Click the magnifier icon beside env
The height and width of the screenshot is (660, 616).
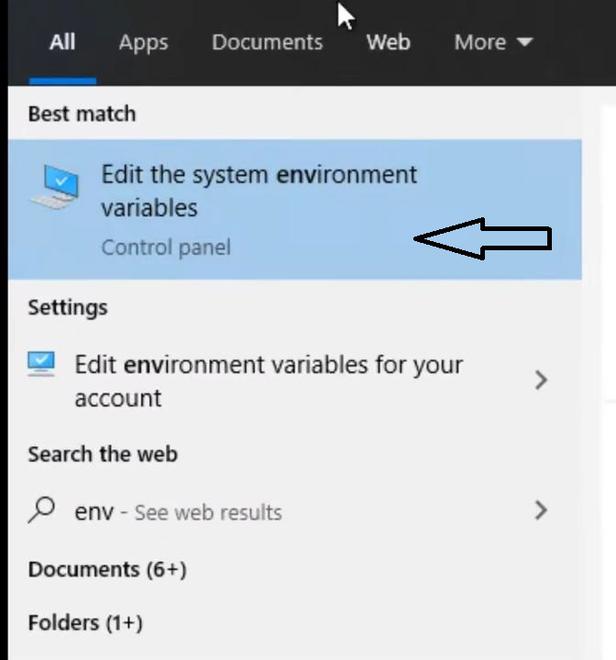(x=42, y=511)
